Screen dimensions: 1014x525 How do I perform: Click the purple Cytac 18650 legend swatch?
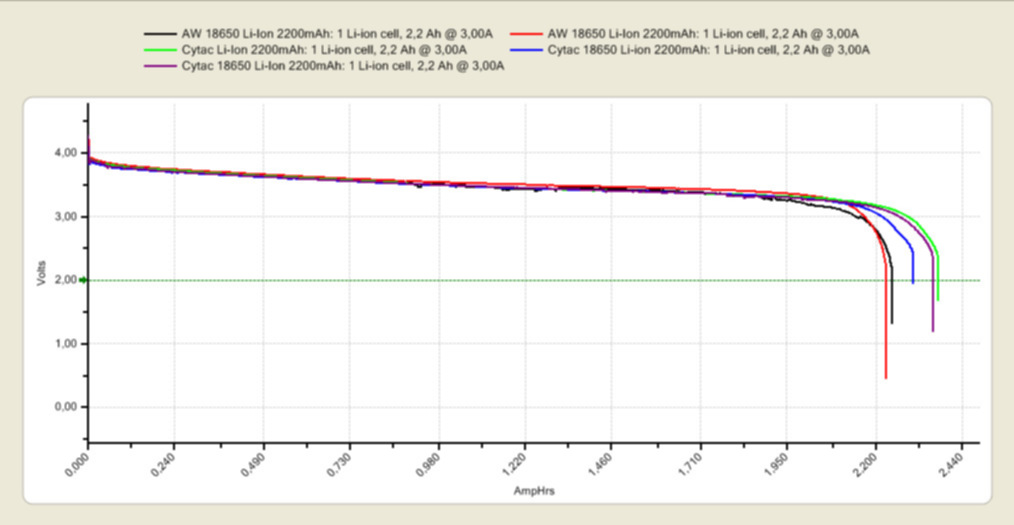coord(161,67)
